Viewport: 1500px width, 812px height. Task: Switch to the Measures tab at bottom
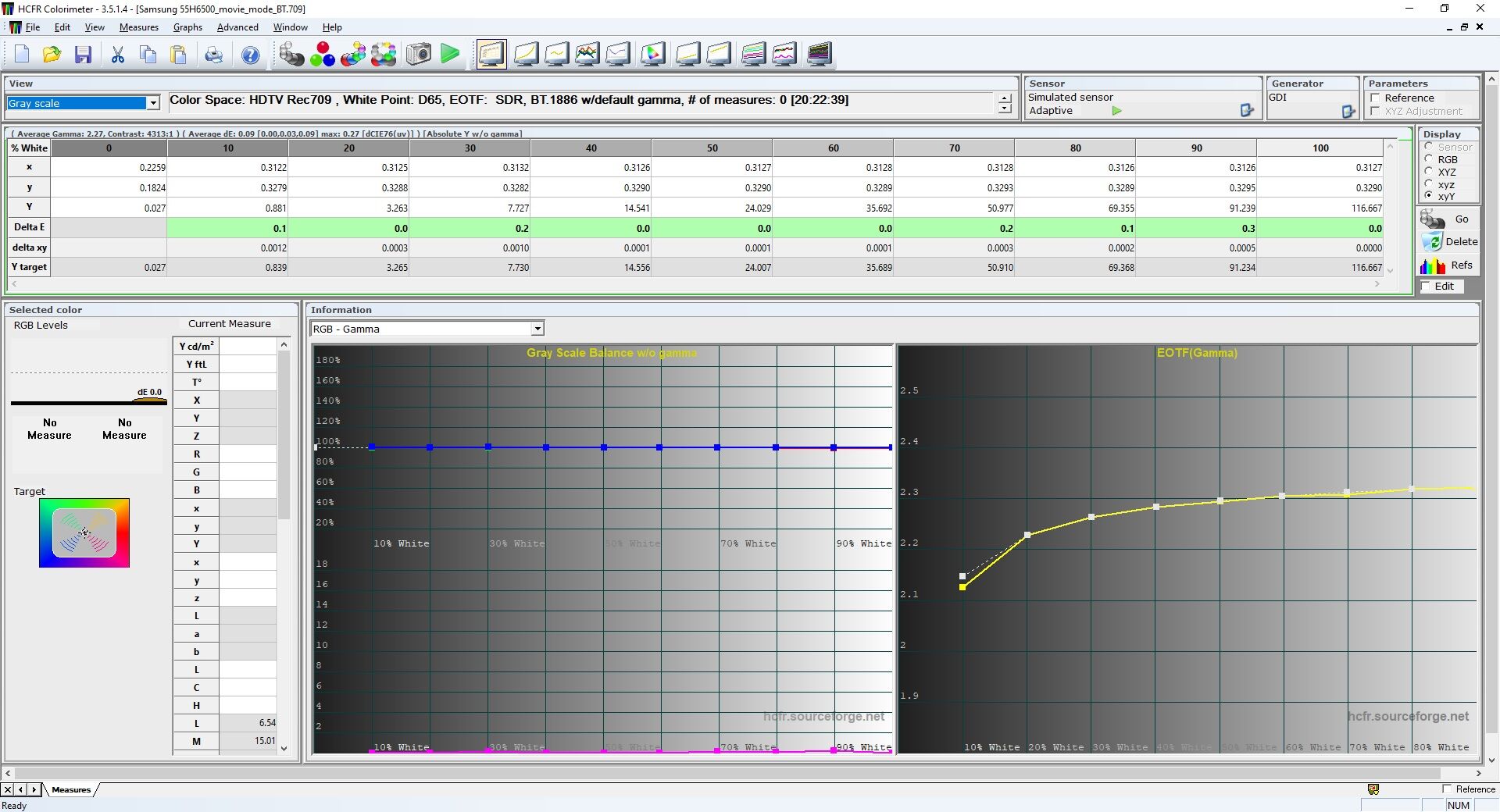(x=71, y=789)
